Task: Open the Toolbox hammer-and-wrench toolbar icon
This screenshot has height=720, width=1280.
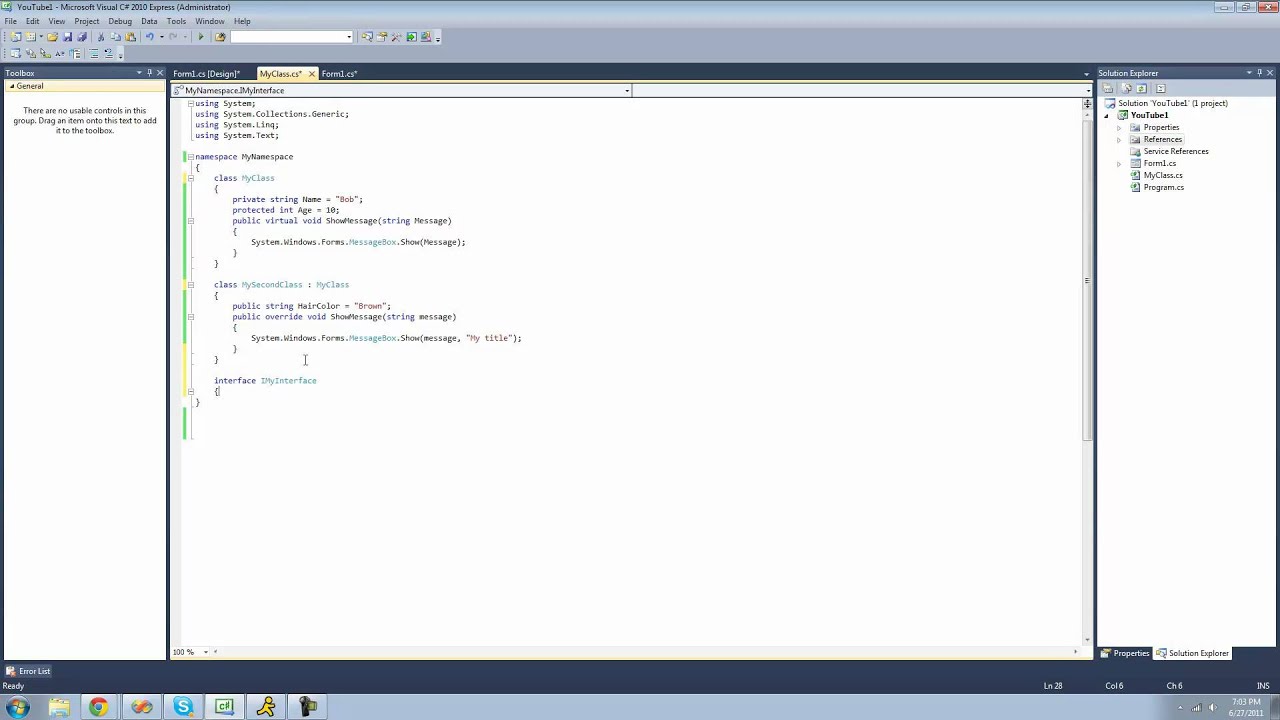Action: click(x=396, y=37)
